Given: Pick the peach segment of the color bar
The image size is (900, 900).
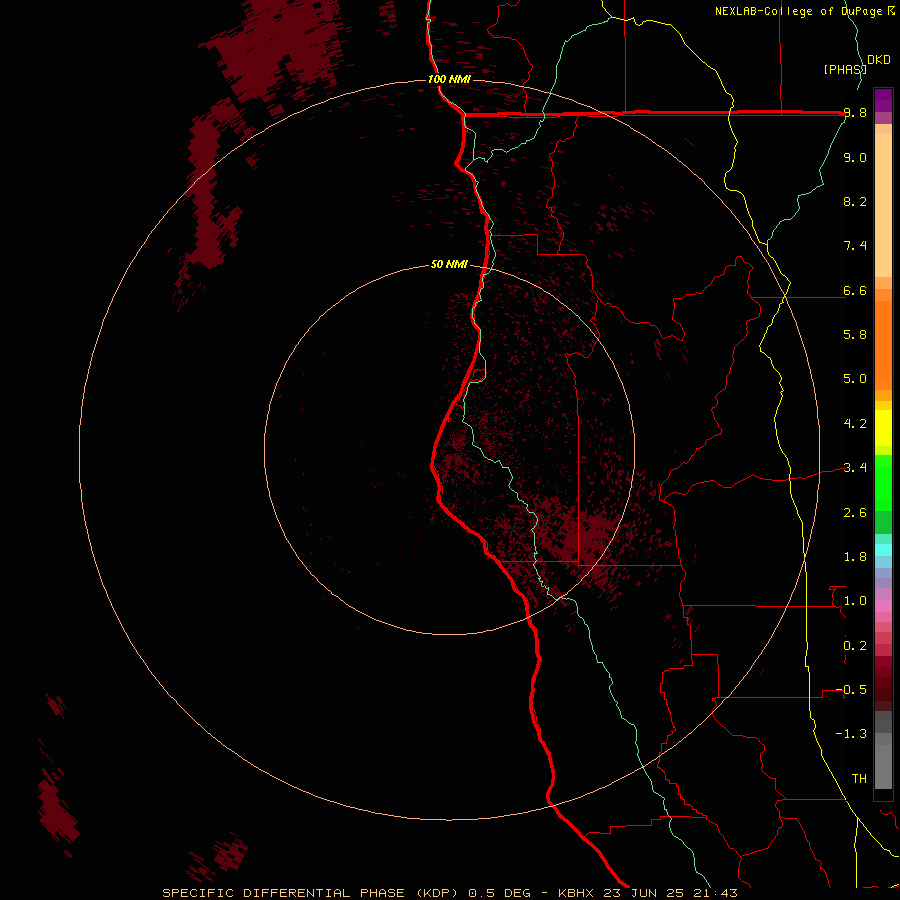Looking at the screenshot, I should tap(883, 207).
